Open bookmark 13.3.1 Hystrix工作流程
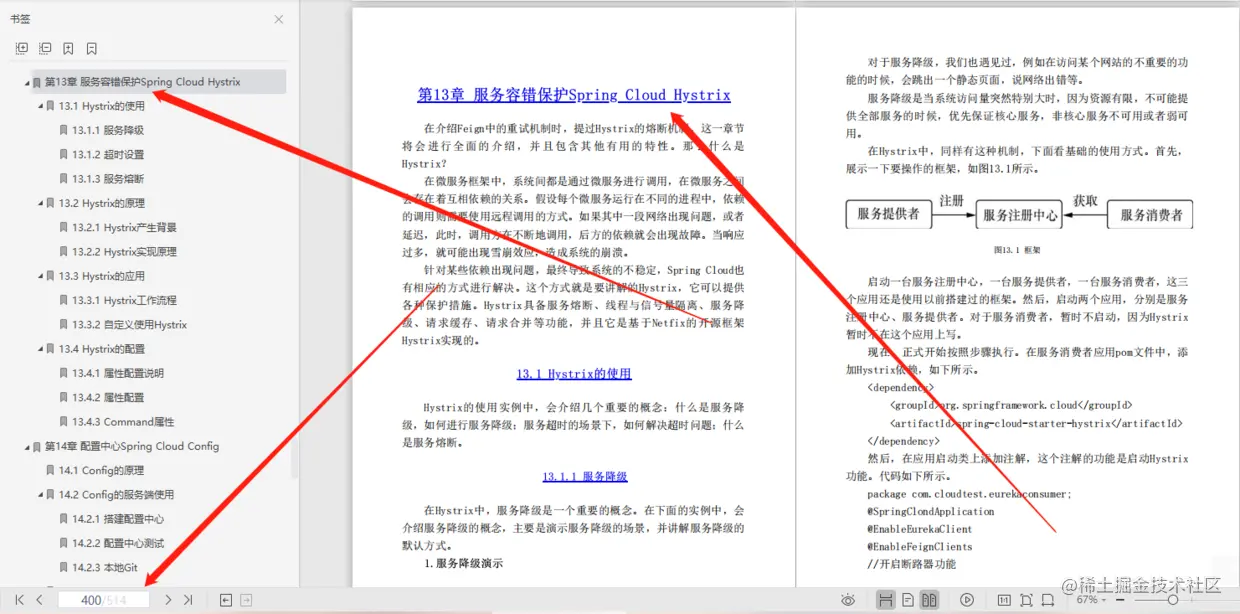Viewport: 1240px width, 614px height. (125, 300)
